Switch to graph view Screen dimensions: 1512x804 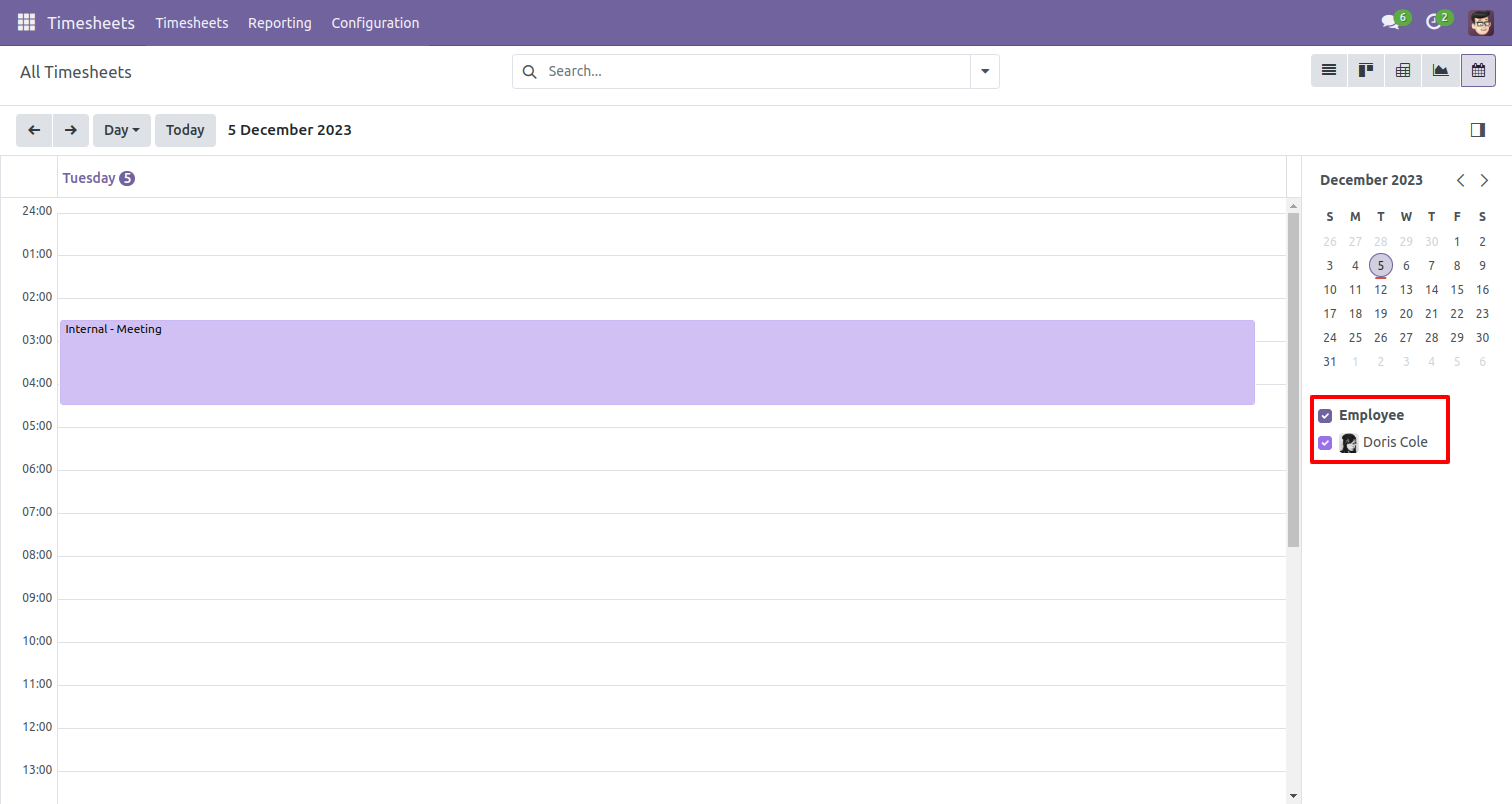pyautogui.click(x=1440, y=71)
